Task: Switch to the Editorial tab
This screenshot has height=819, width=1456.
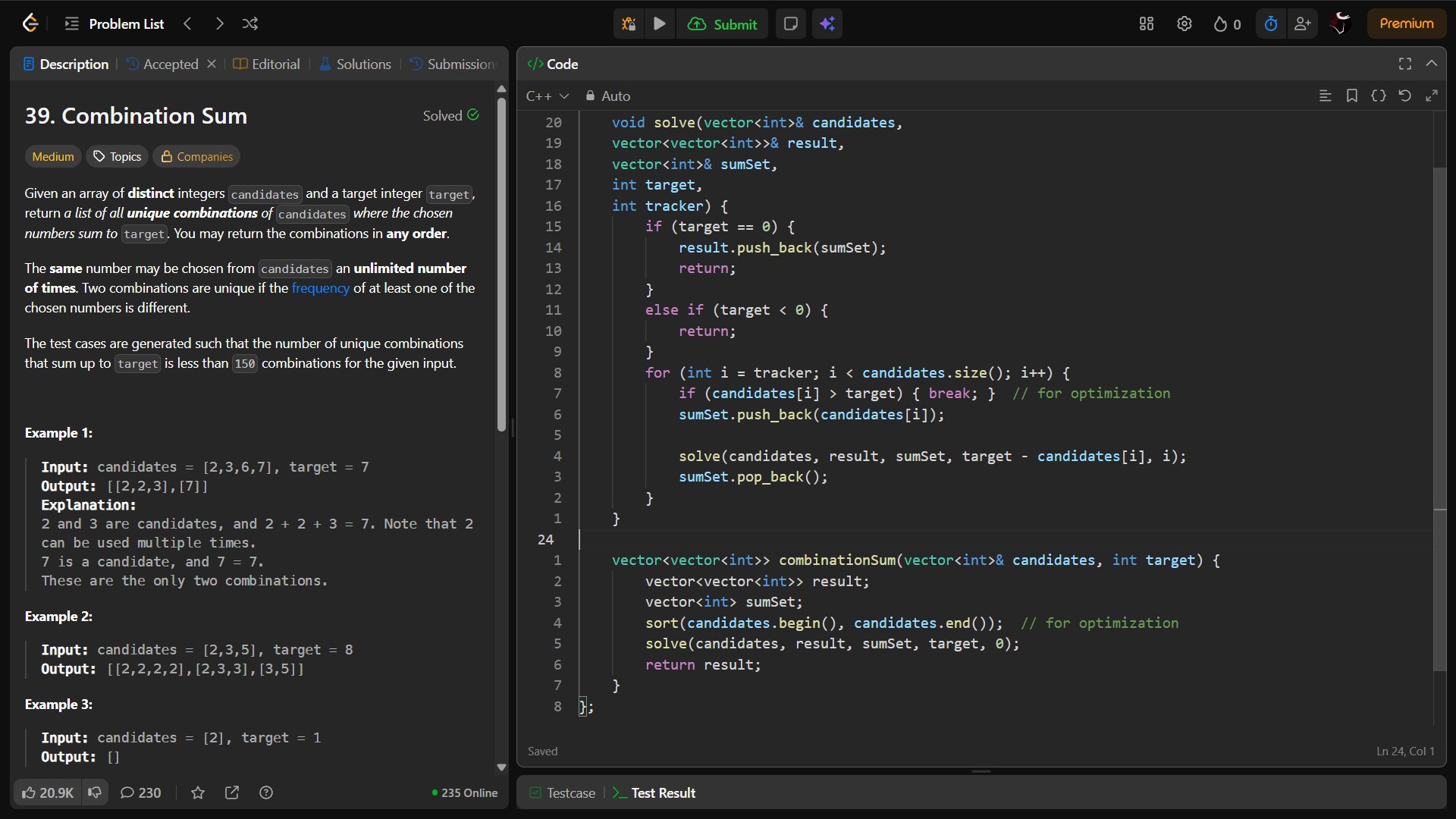Action: [267, 64]
